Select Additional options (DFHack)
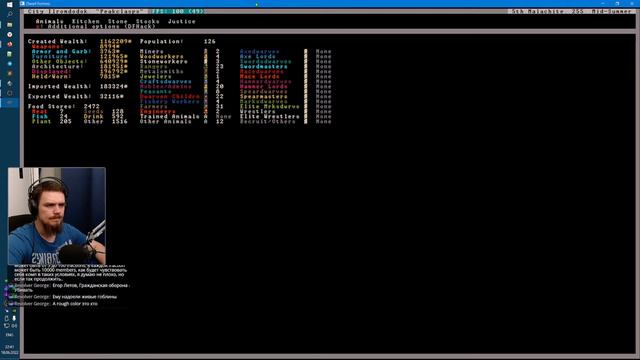 click(x=96, y=27)
